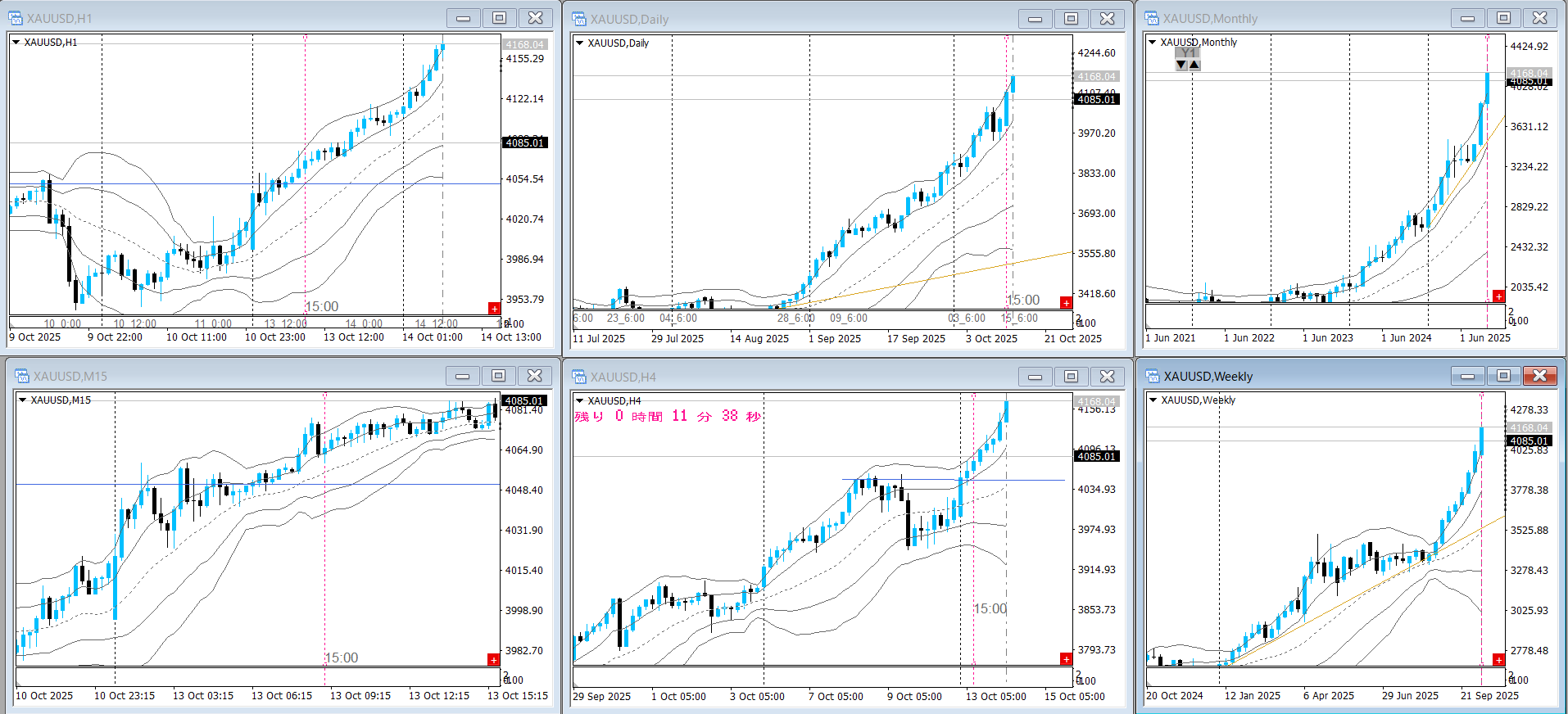Minimize the XAUUSD,H4 chart window
The width and height of the screenshot is (1568, 714).
tap(1035, 377)
